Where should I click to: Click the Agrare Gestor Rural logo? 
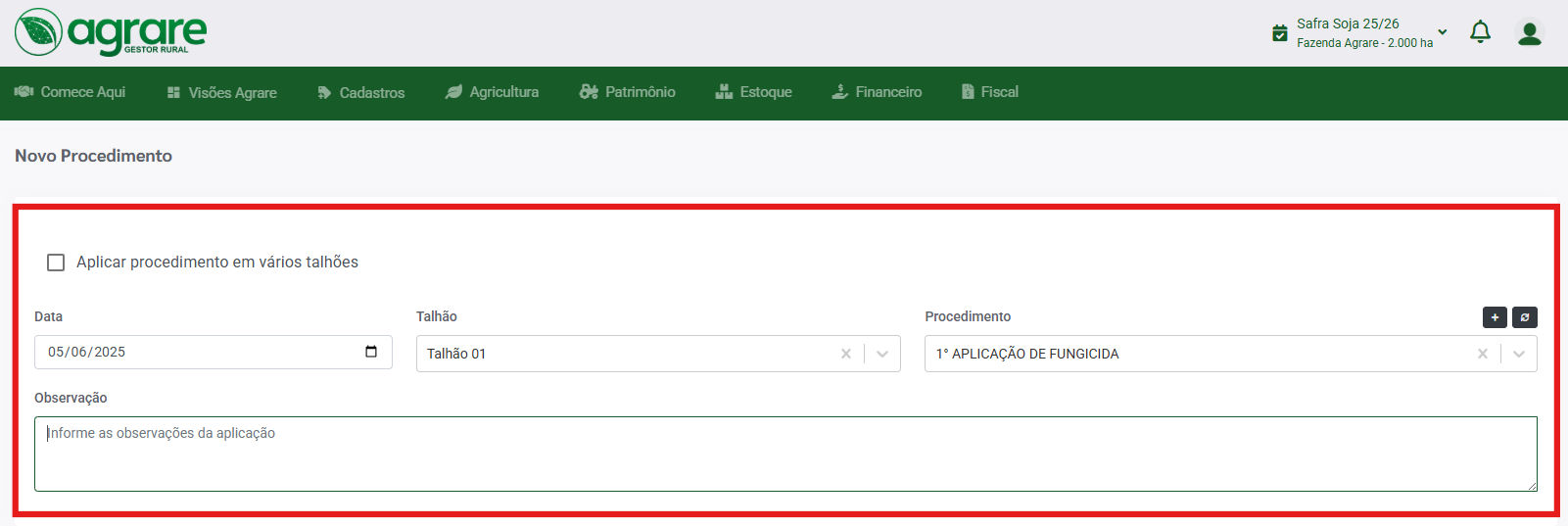(111, 32)
